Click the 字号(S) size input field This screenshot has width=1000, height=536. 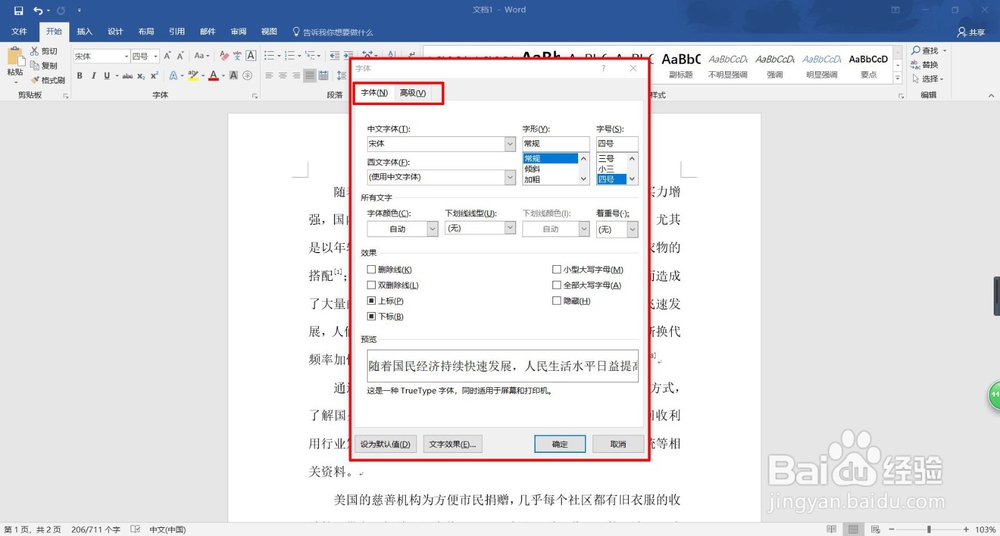[617, 144]
